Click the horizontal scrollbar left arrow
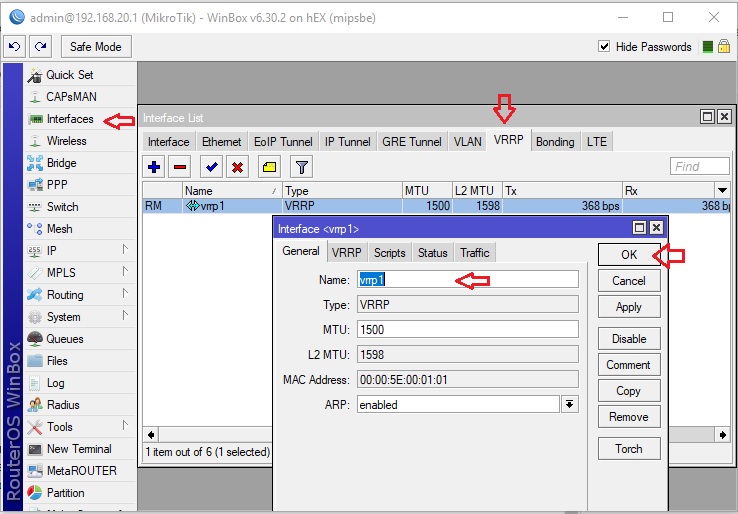The width and height of the screenshot is (738, 514). click(151, 434)
